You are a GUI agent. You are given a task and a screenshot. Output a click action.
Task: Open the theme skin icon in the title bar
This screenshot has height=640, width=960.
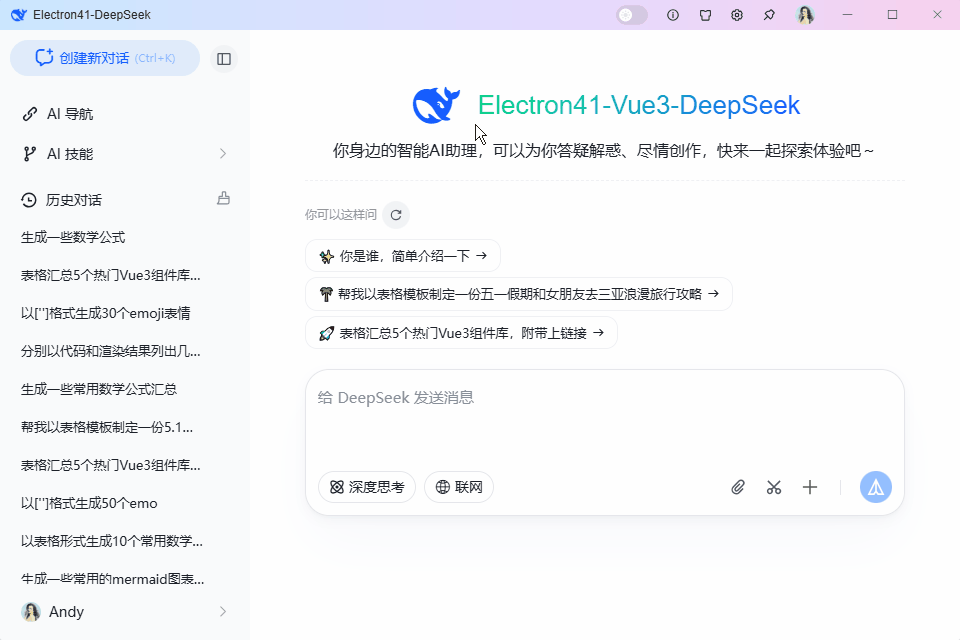click(x=705, y=15)
